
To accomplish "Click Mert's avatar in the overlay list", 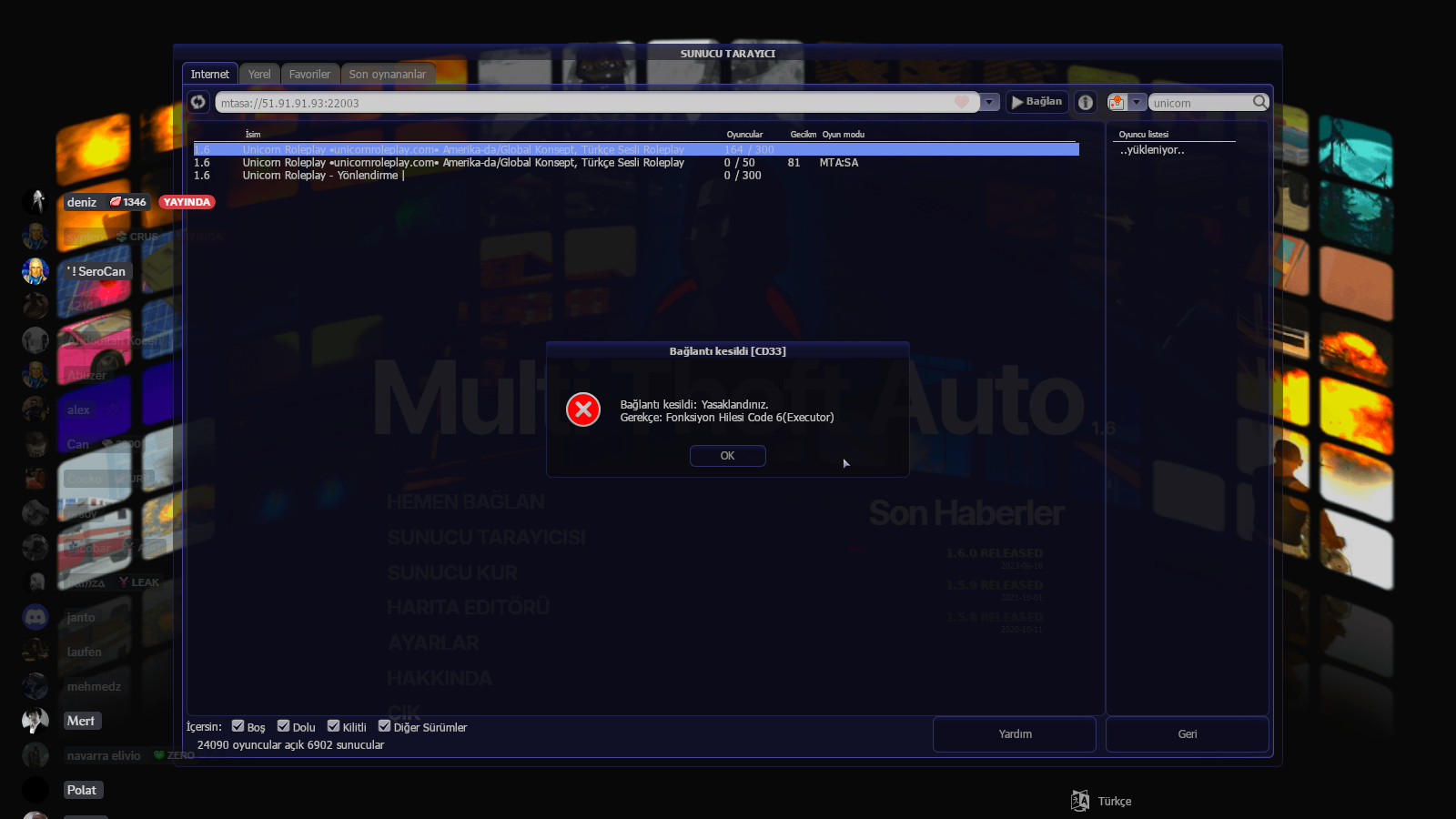I will point(35,721).
